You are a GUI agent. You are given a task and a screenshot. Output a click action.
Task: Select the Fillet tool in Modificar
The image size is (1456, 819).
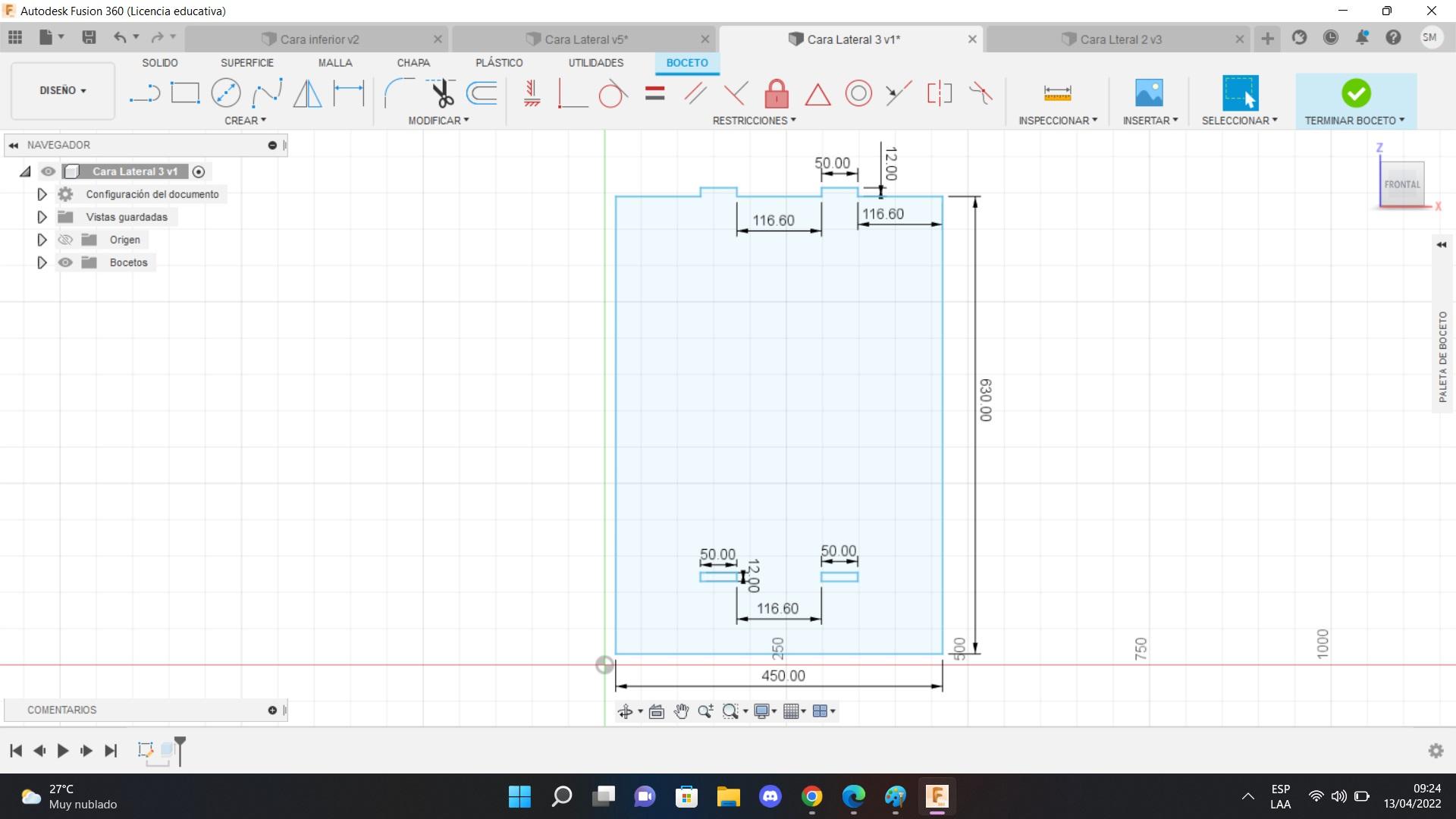[x=399, y=93]
